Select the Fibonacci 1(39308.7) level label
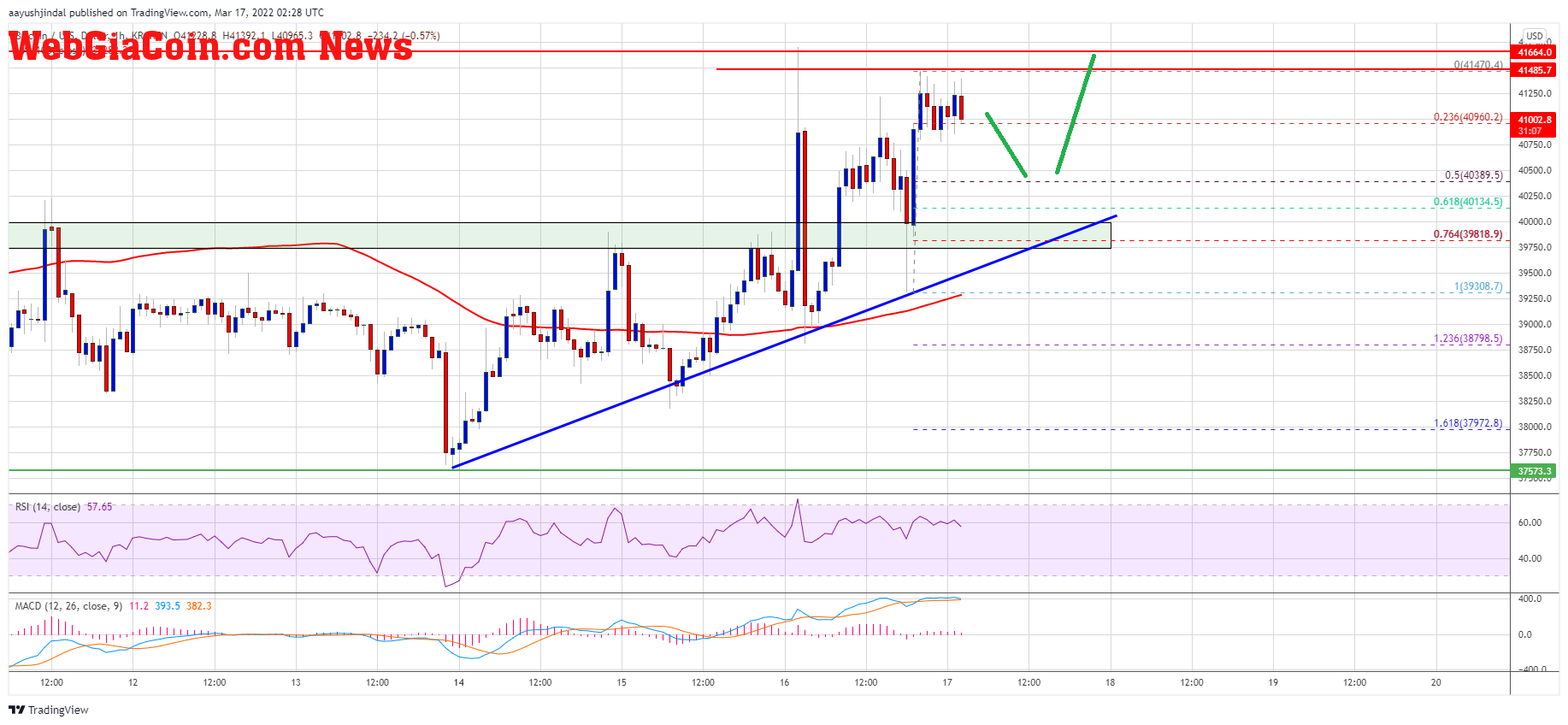This screenshot has height=725, width=1568. [1478, 286]
